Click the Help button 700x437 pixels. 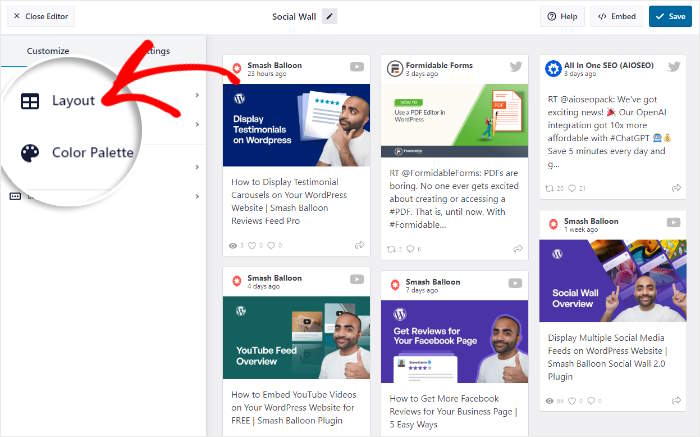coord(562,16)
